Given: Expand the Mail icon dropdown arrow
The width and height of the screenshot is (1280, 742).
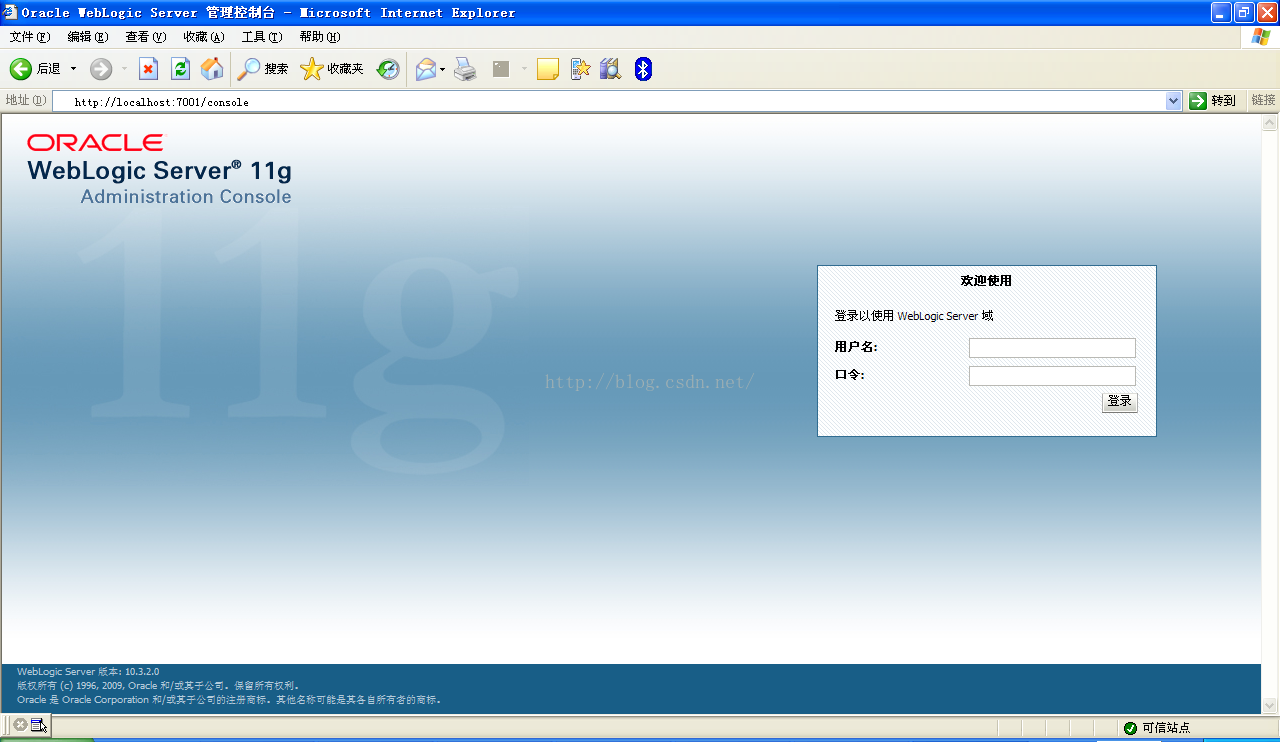Looking at the screenshot, I should point(443,69).
